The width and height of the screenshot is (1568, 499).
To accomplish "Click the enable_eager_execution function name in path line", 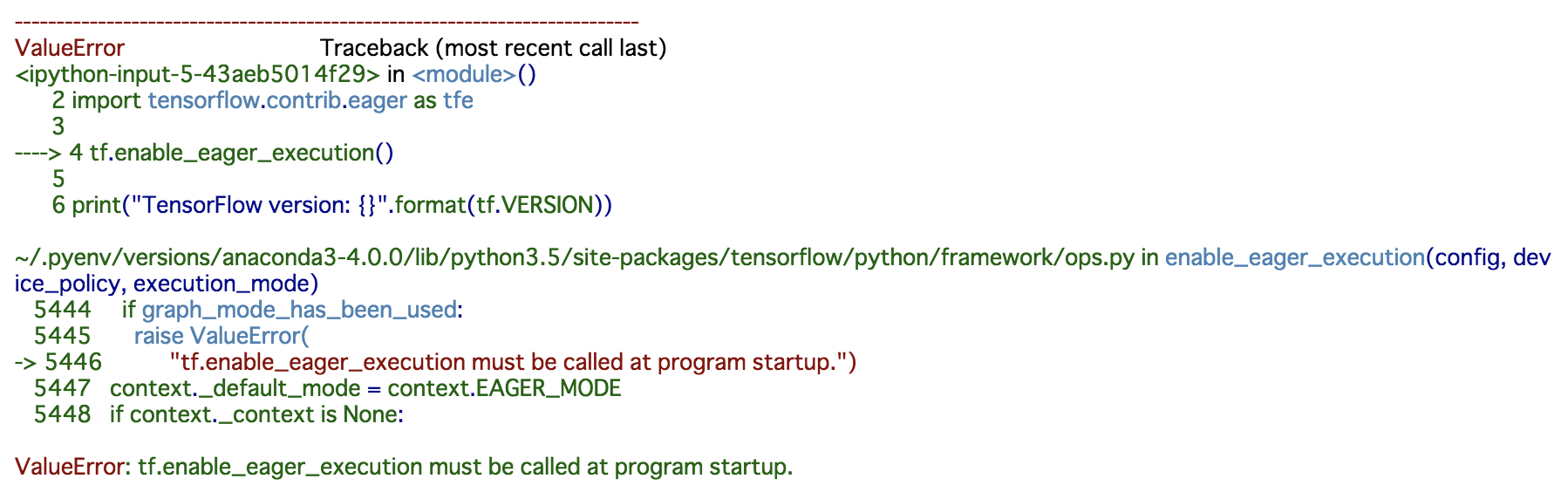I will [x=1295, y=257].
